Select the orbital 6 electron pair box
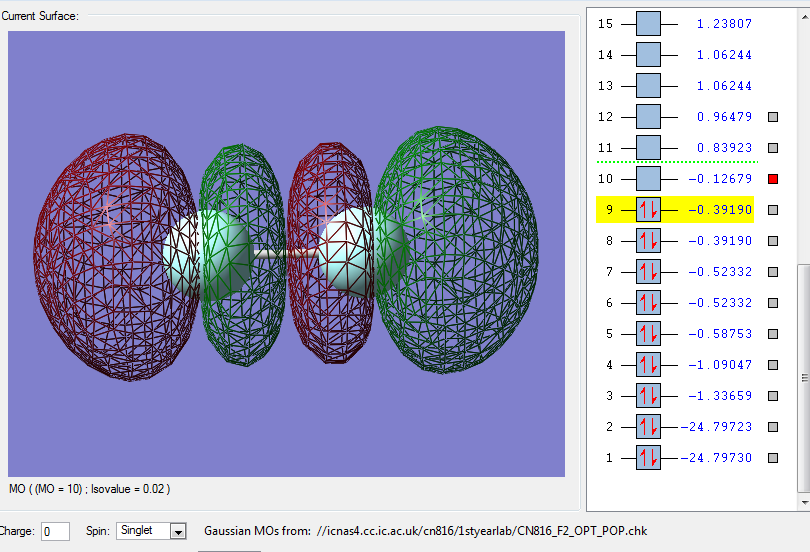810x552 pixels. 648,303
